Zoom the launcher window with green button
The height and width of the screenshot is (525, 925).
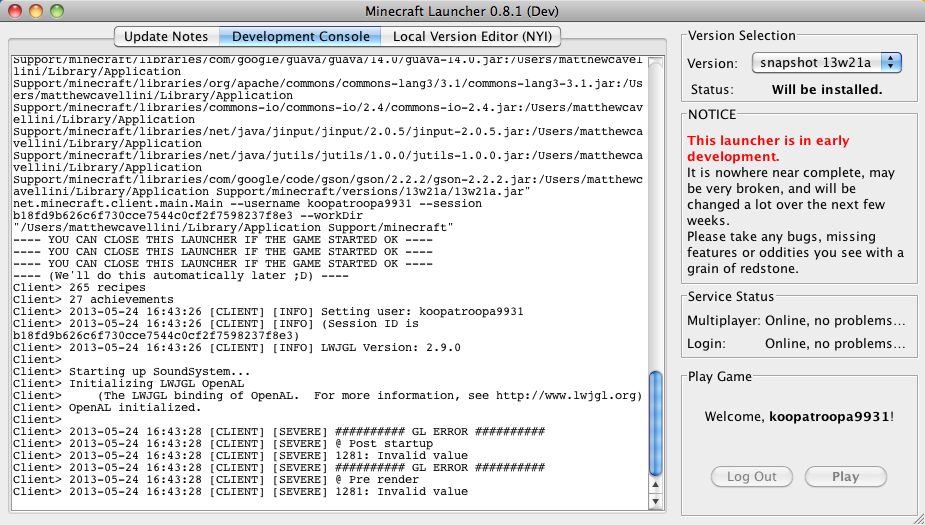(57, 11)
